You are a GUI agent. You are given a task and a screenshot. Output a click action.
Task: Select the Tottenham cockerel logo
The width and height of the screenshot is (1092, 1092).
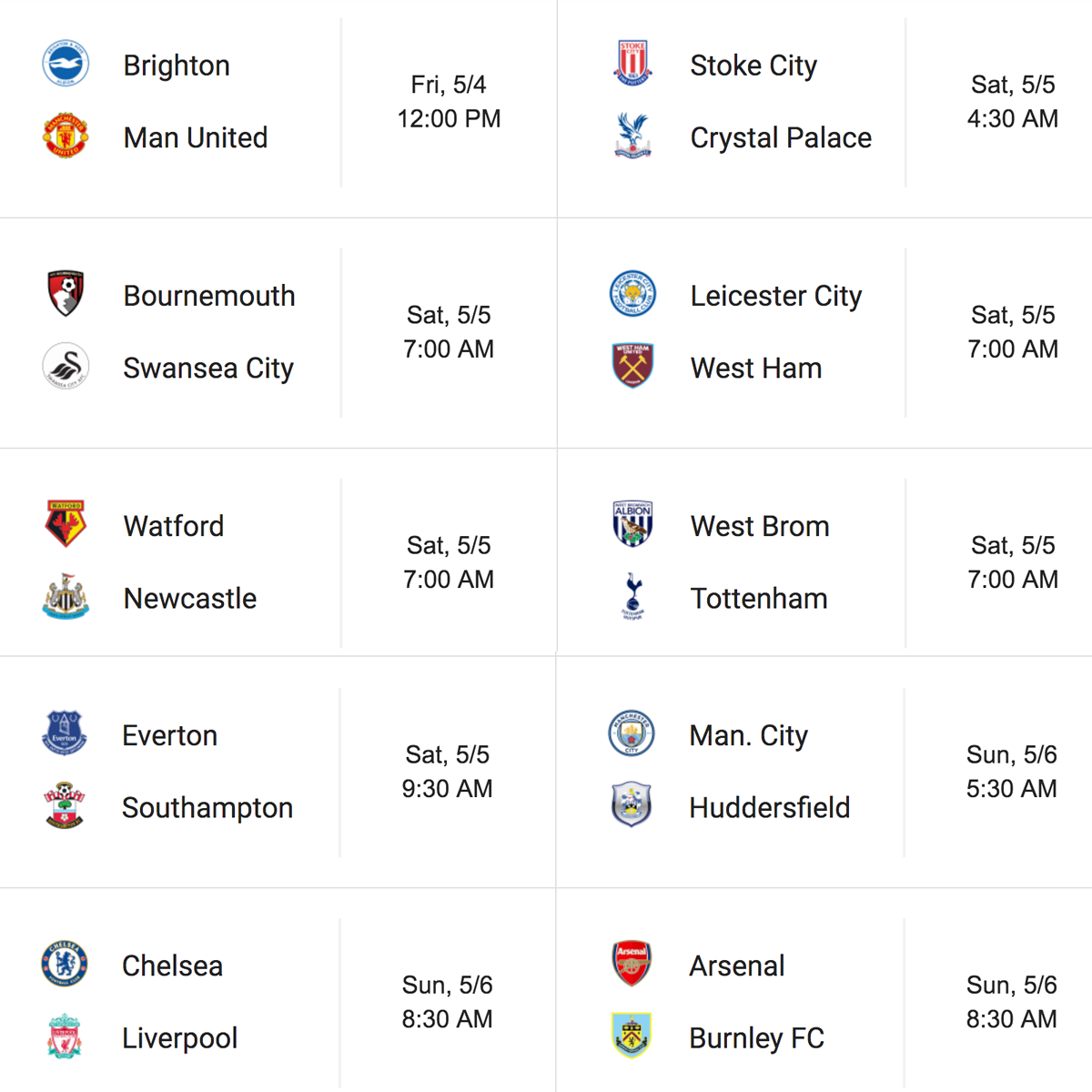point(632,597)
